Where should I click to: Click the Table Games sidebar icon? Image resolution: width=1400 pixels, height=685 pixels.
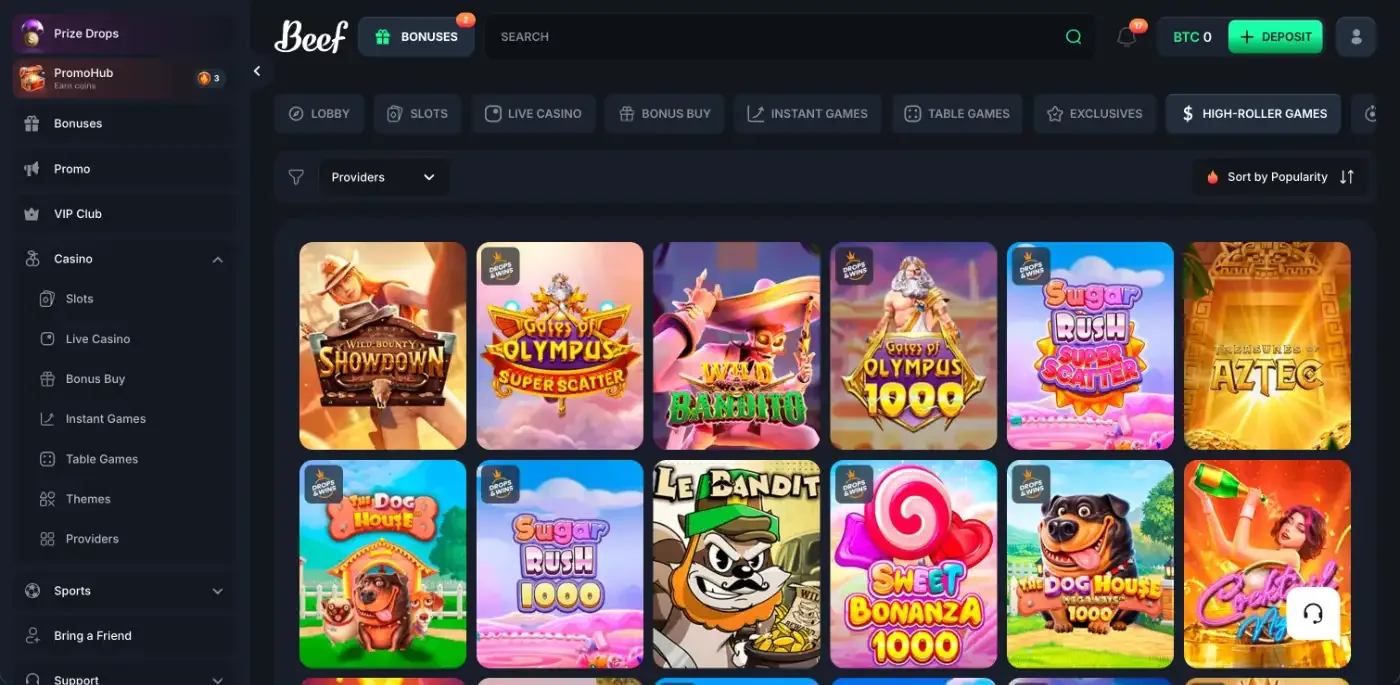click(47, 459)
